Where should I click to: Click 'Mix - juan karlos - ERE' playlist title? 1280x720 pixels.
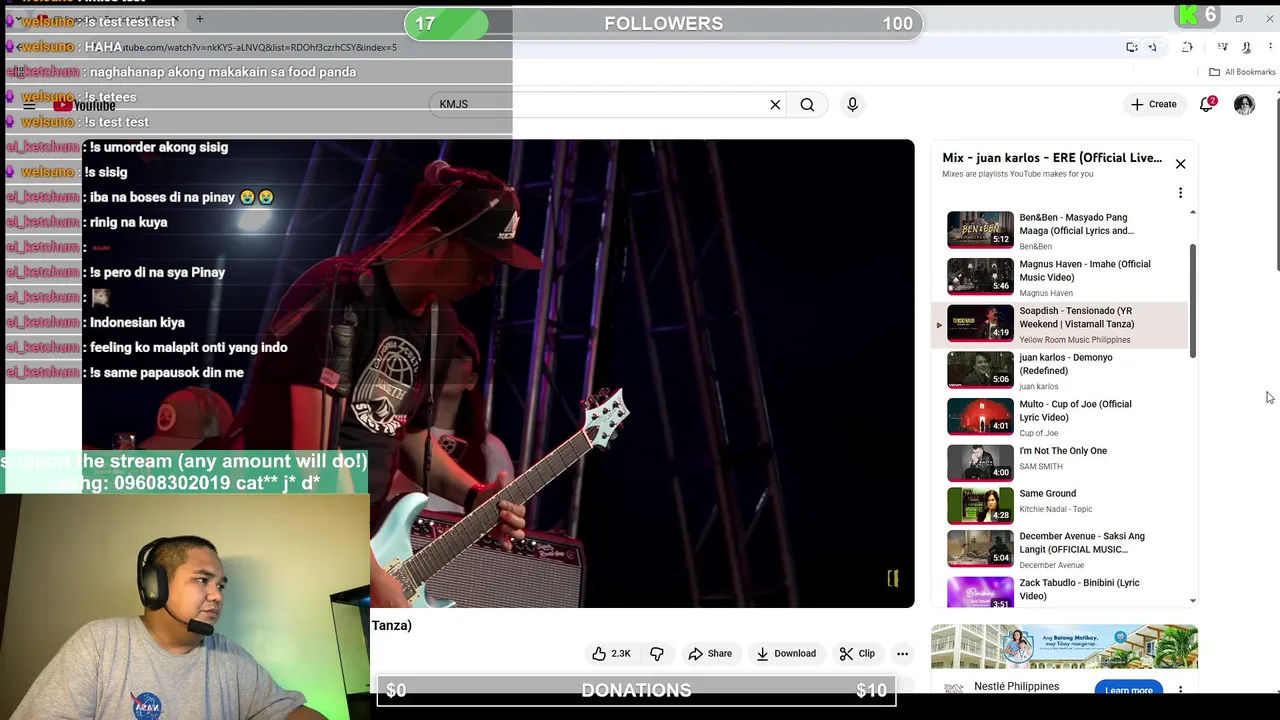1052,158
